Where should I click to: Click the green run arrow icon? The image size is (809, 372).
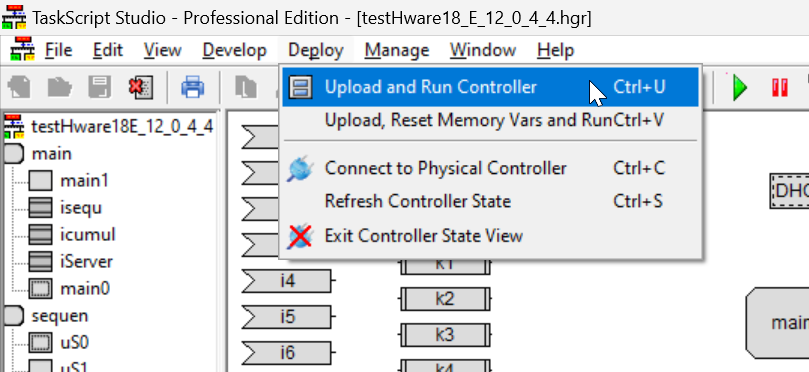point(739,87)
